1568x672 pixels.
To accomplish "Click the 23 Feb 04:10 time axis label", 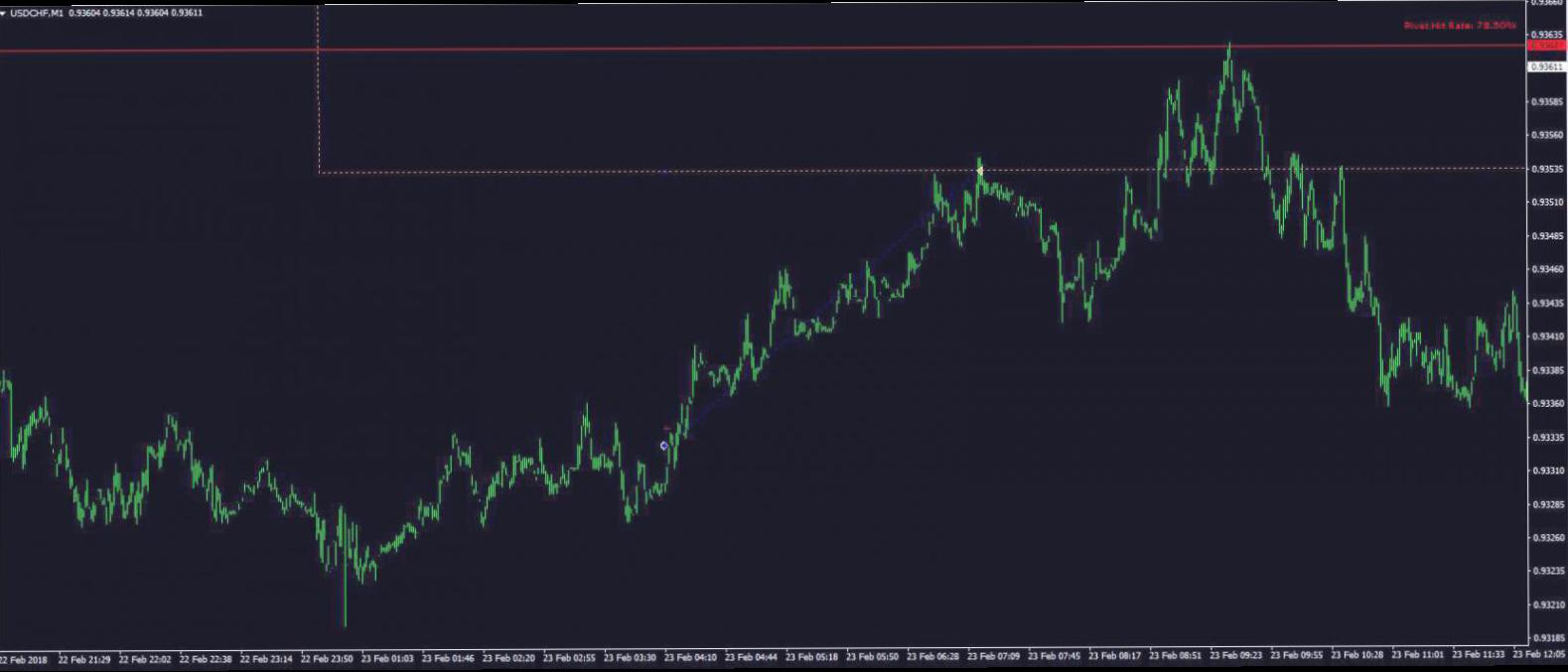I will (690, 657).
